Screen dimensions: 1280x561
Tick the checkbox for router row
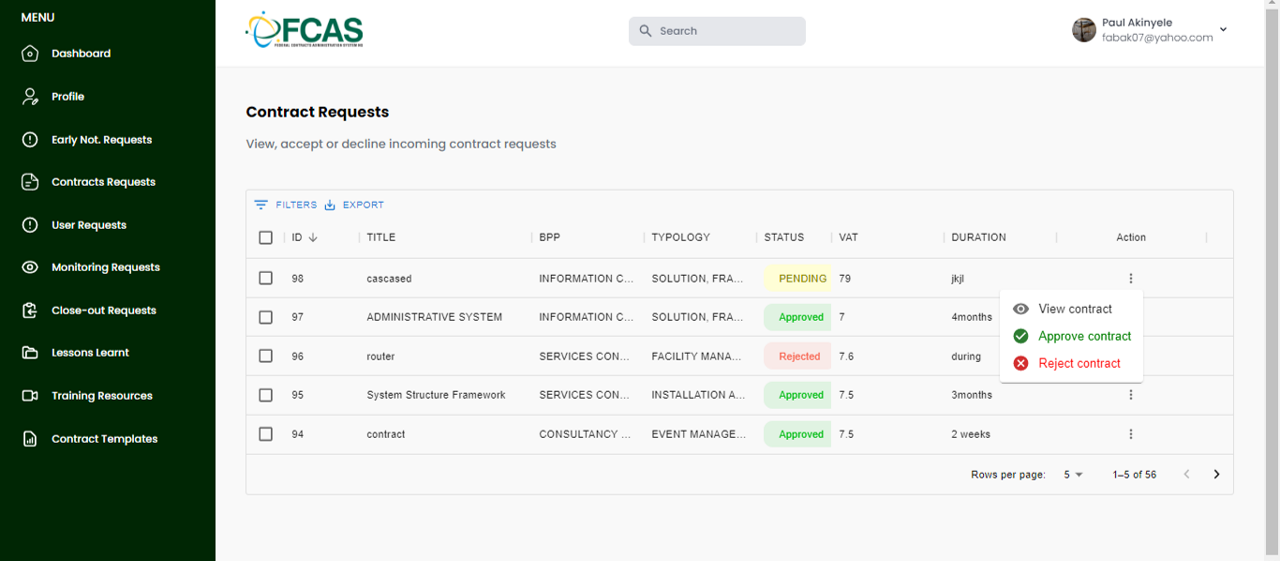pyautogui.click(x=266, y=356)
